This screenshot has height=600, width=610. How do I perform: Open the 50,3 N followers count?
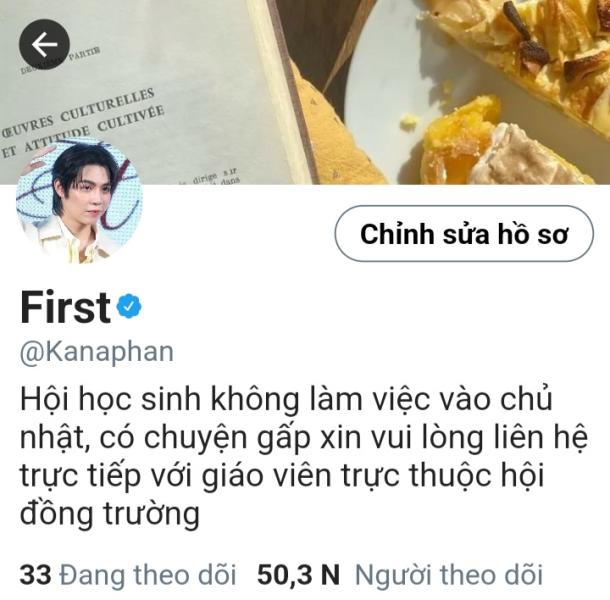click(298, 575)
